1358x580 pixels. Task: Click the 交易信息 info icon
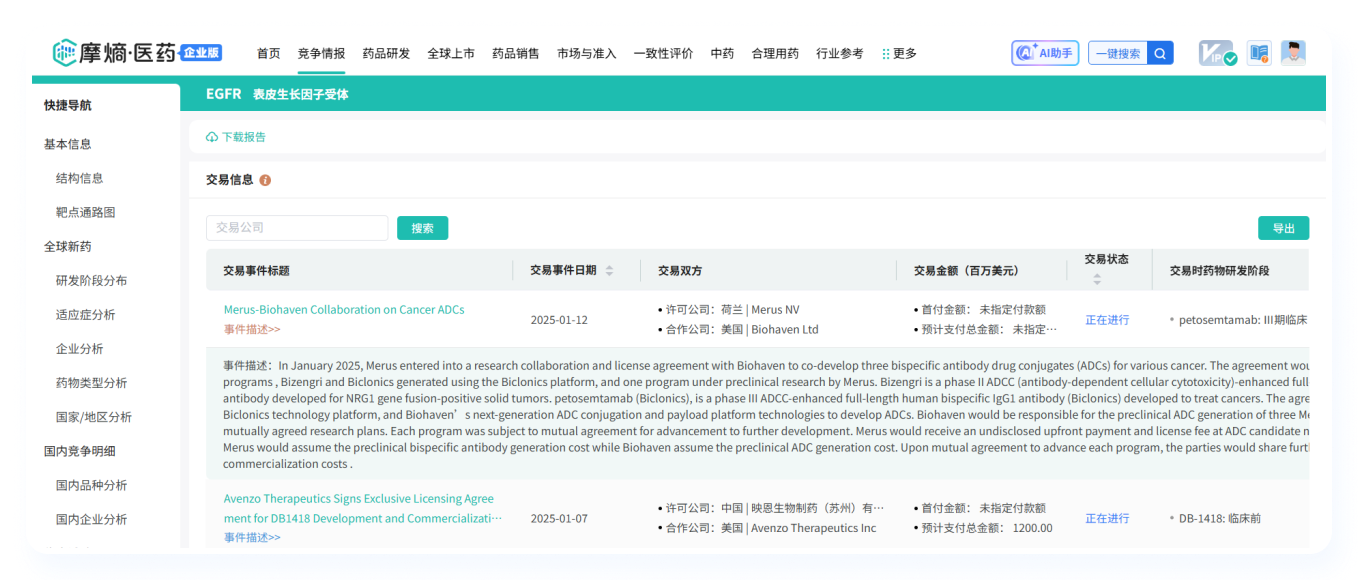[x=265, y=180]
